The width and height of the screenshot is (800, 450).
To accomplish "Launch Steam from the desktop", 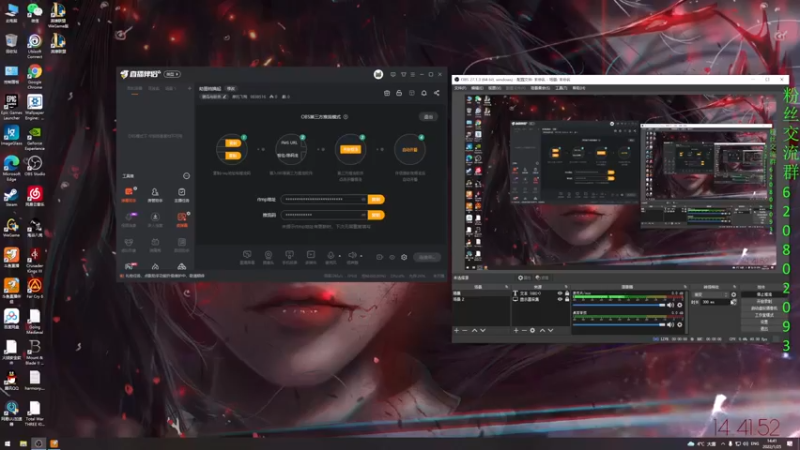I will pyautogui.click(x=11, y=197).
